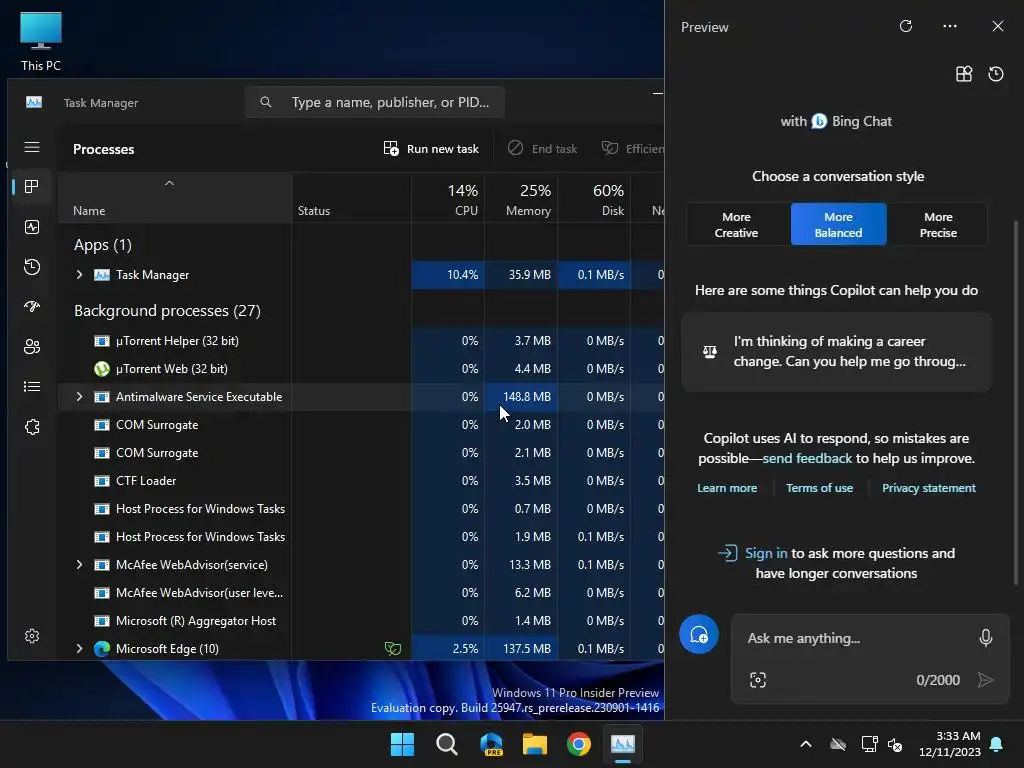Viewport: 1024px width, 768px height.
Task: Open the send feedback link
Action: pos(807,458)
